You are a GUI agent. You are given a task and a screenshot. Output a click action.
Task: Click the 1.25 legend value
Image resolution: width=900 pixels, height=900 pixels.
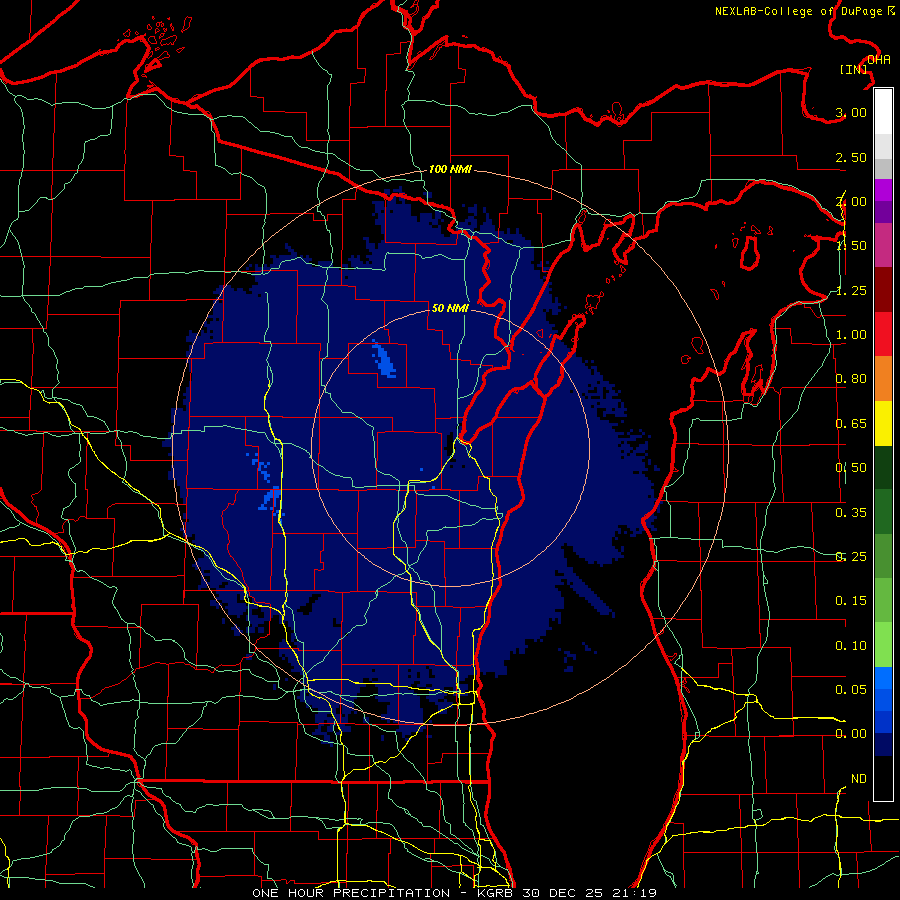click(x=851, y=290)
